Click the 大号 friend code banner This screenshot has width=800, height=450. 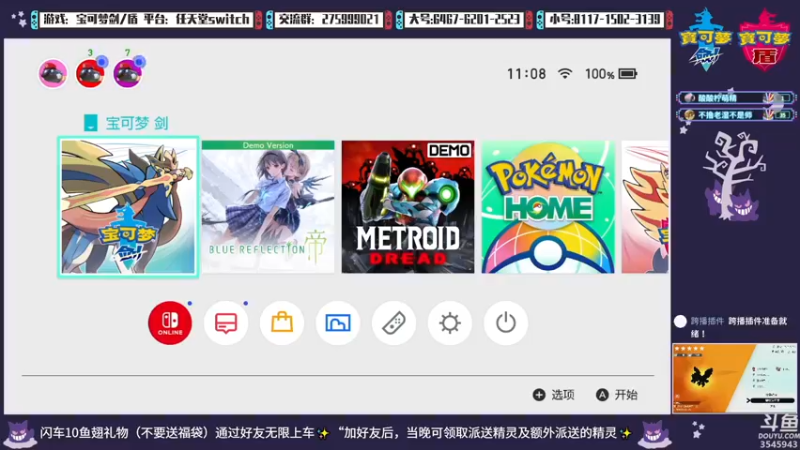coord(464,19)
